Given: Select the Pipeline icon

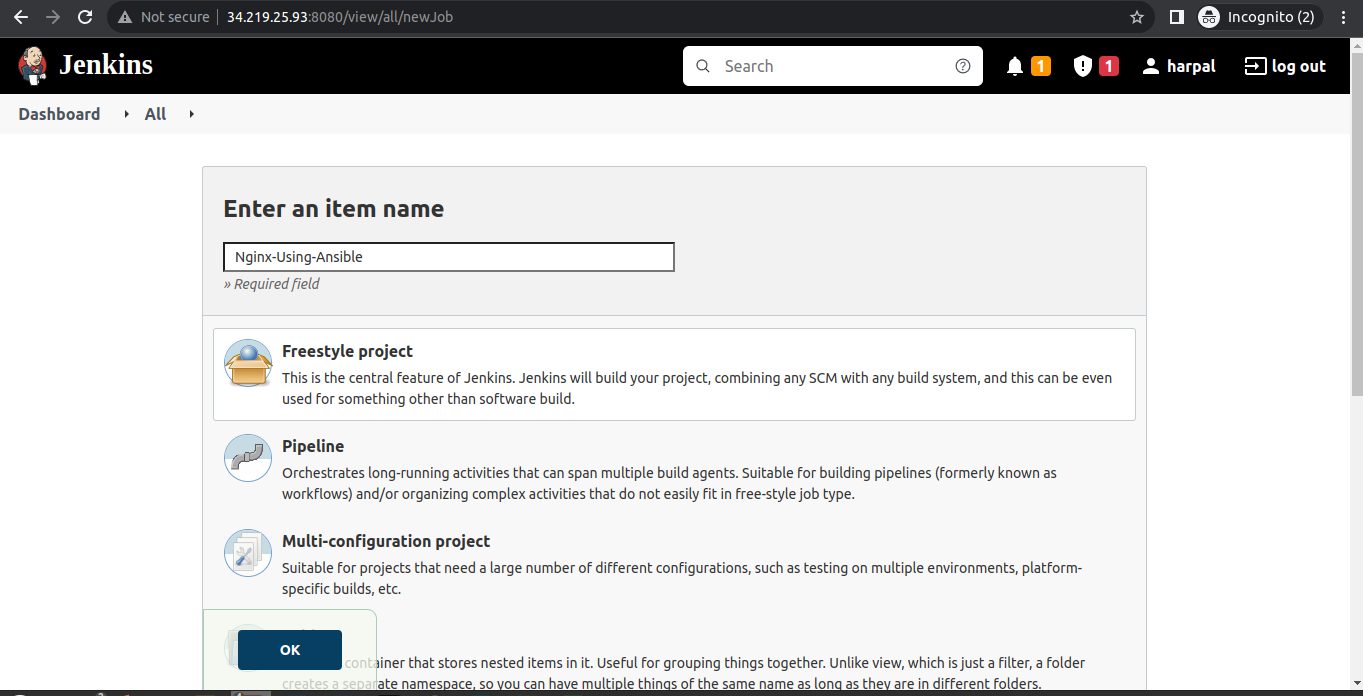Looking at the screenshot, I should pyautogui.click(x=248, y=458).
